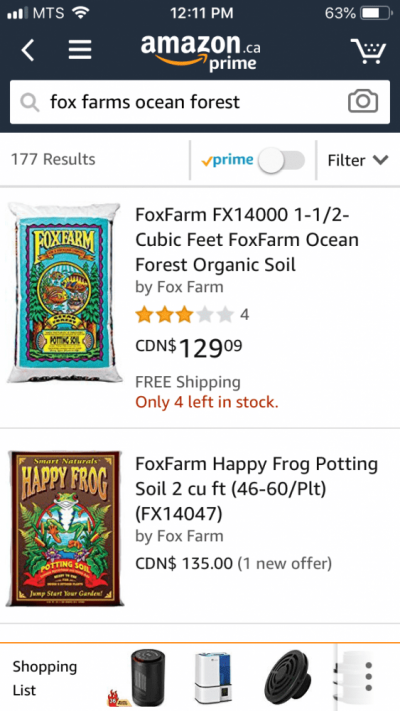
Task: Go to Amazon.ca prime home logo
Action: pyautogui.click(x=200, y=52)
